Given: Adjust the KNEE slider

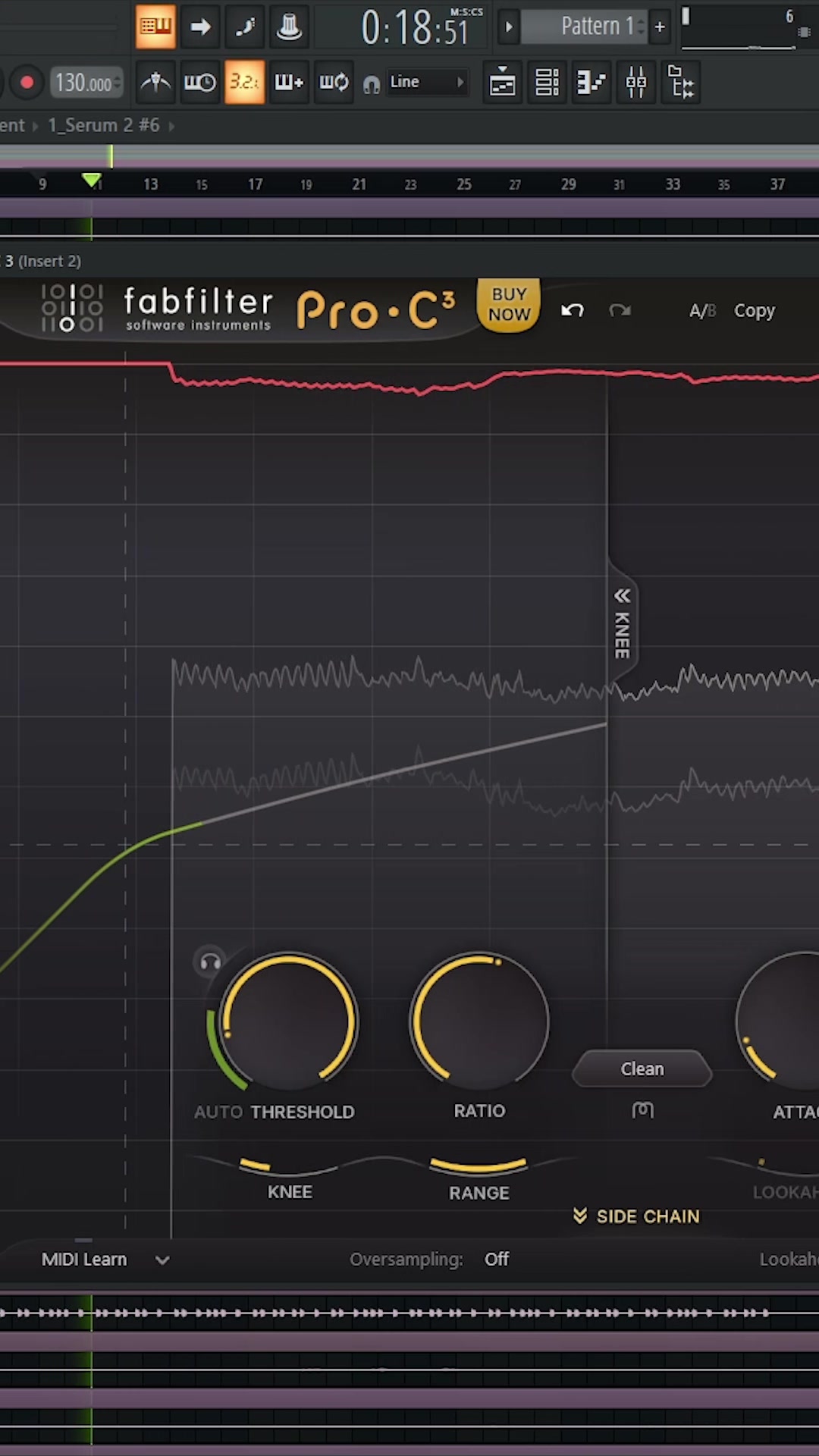Looking at the screenshot, I should coord(290,1166).
